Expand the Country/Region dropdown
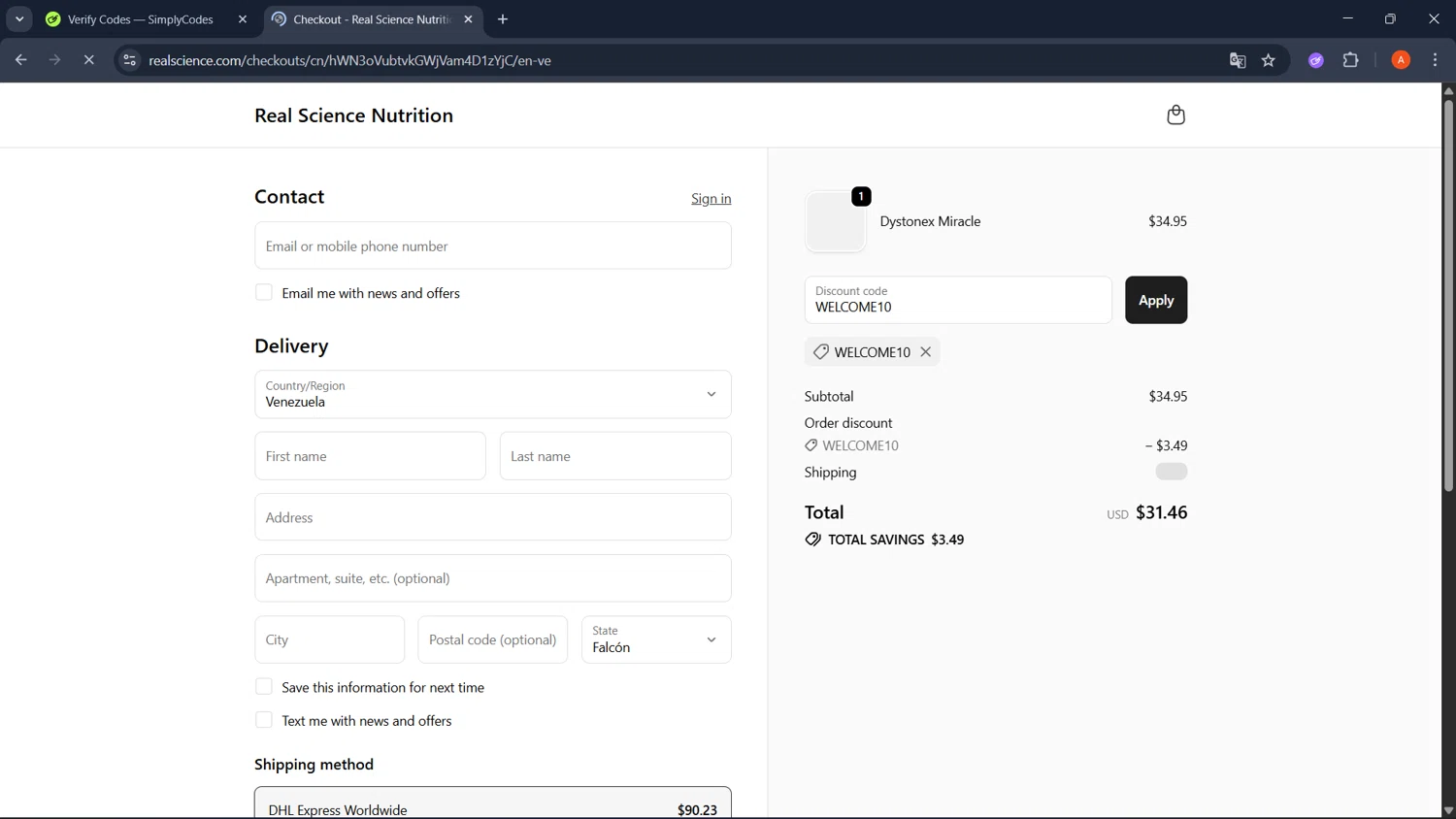This screenshot has width=1456, height=819. 493,394
